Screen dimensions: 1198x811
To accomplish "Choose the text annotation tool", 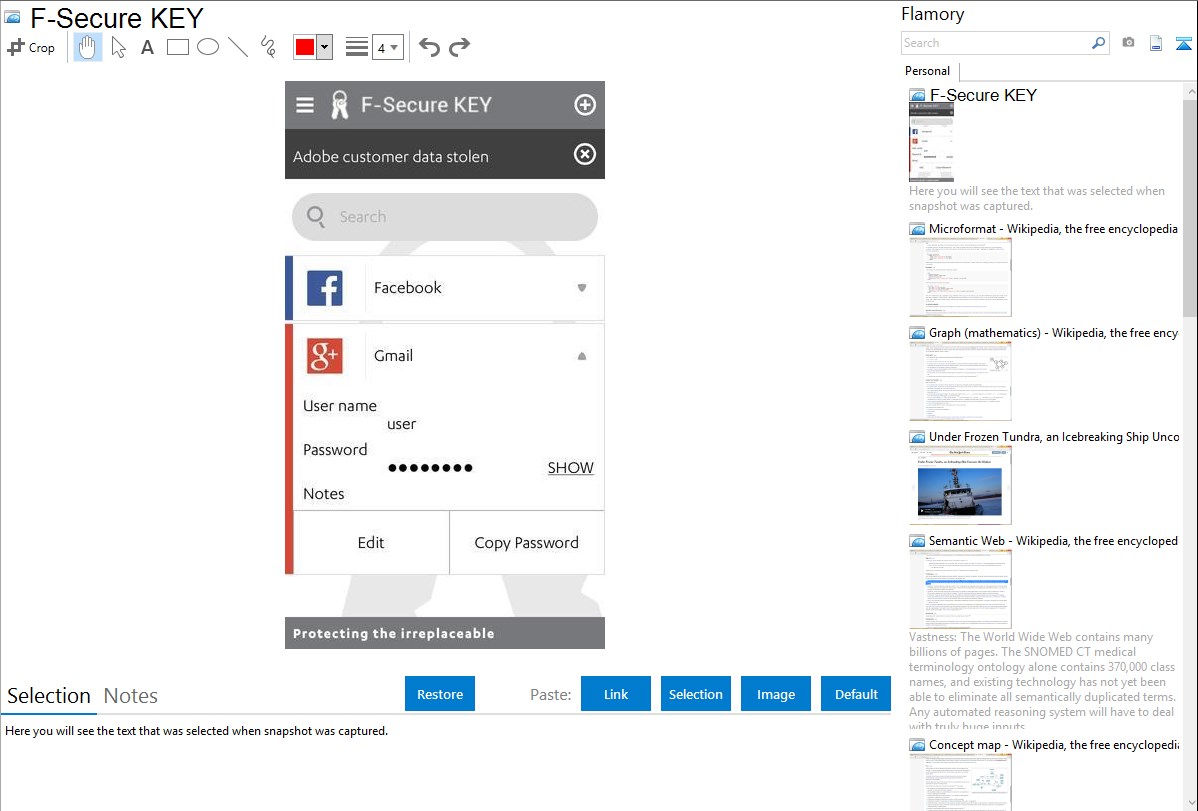I will point(147,47).
